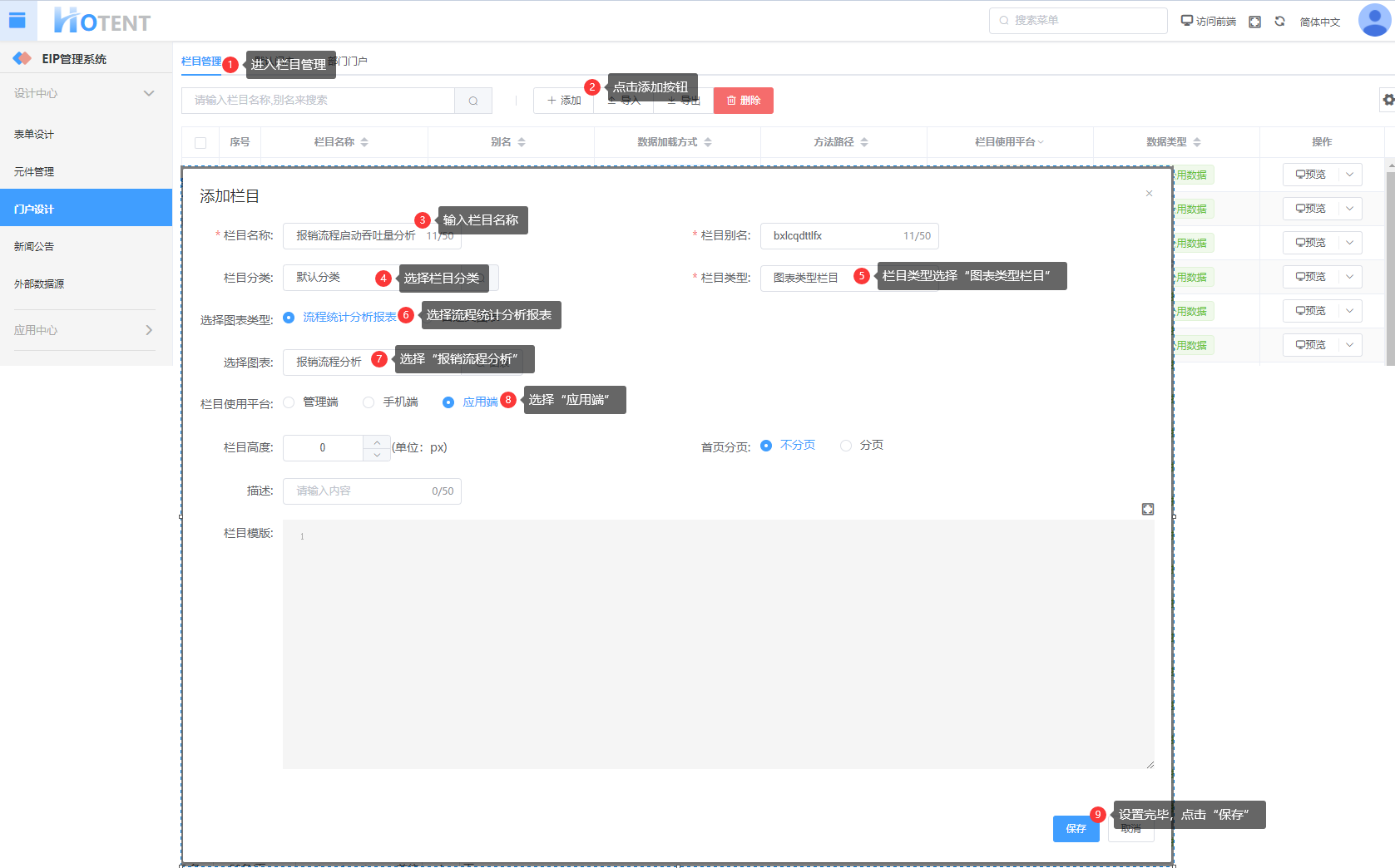The width and height of the screenshot is (1395, 868).
Task: Click the blue 保存 button
Action: [x=1076, y=829]
